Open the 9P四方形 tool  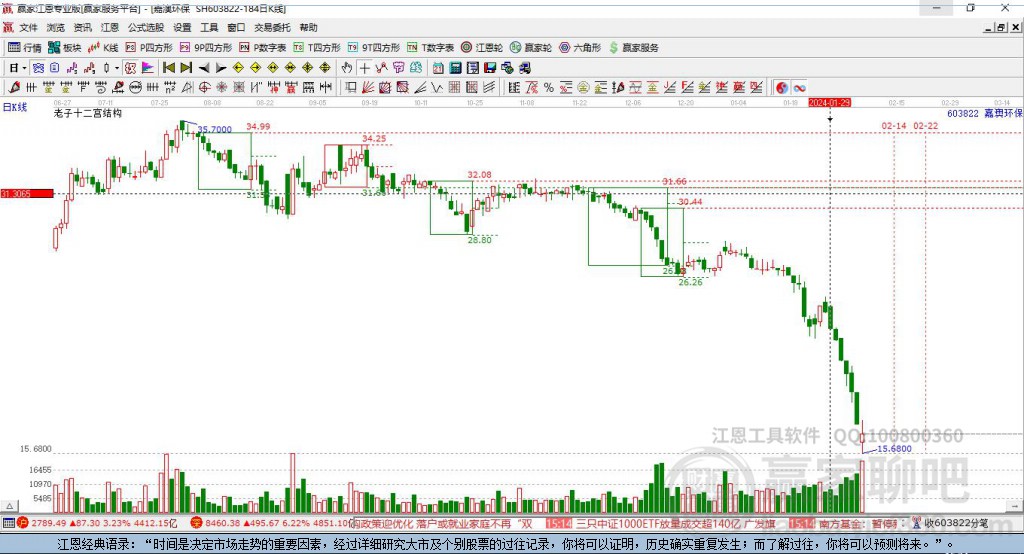pyautogui.click(x=206, y=48)
